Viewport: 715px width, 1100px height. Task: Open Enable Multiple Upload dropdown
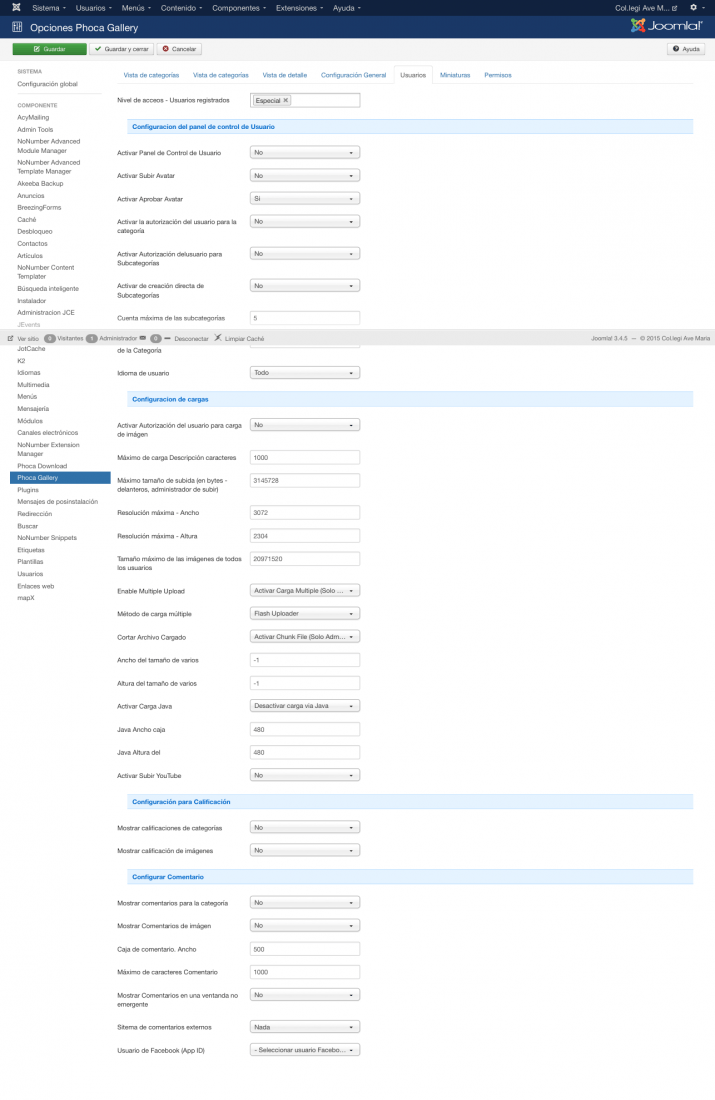pos(305,591)
